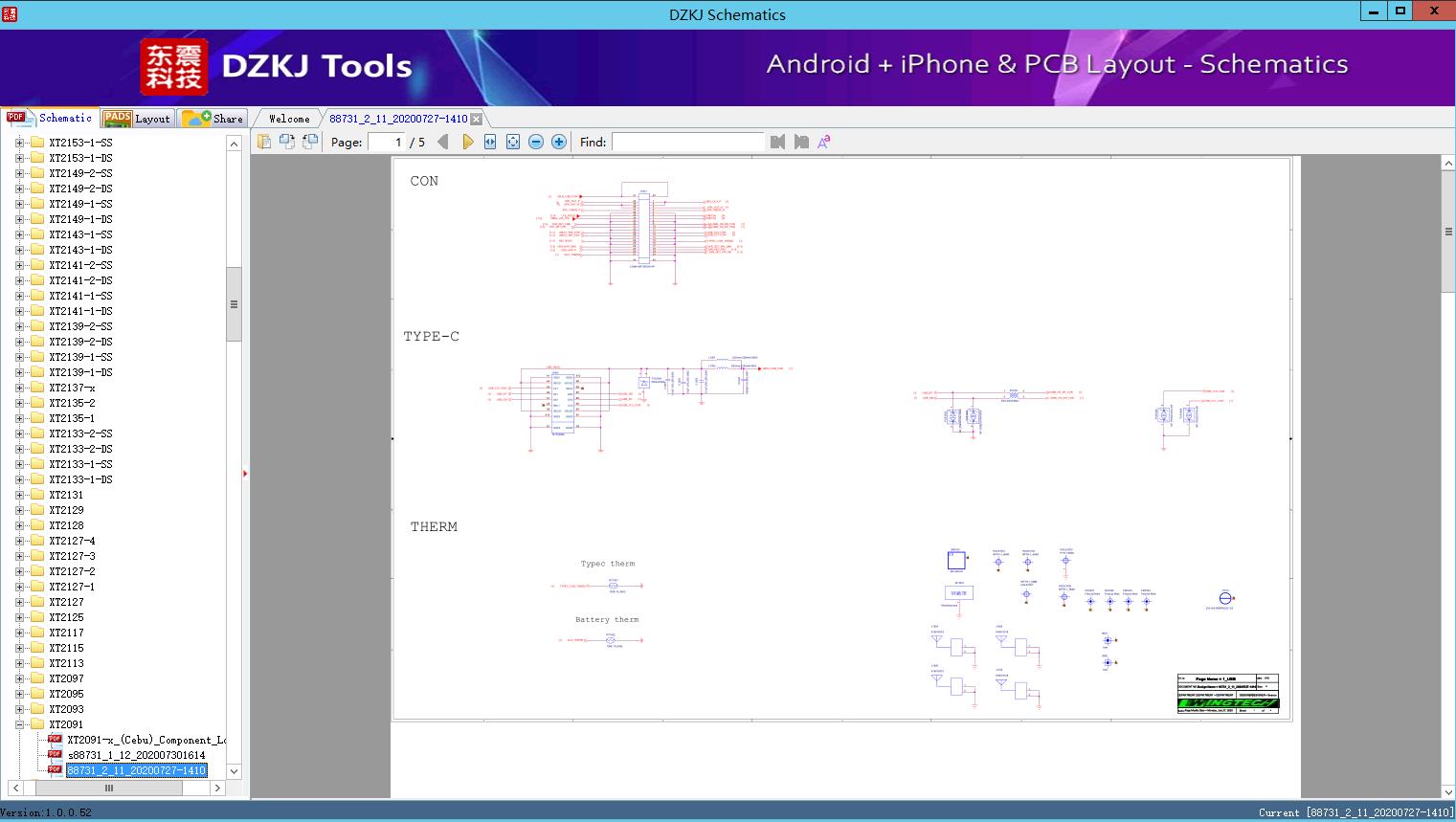This screenshot has width=1456, height=822.
Task: Select the XT2093 tree item
Action: pyautogui.click(x=66, y=709)
